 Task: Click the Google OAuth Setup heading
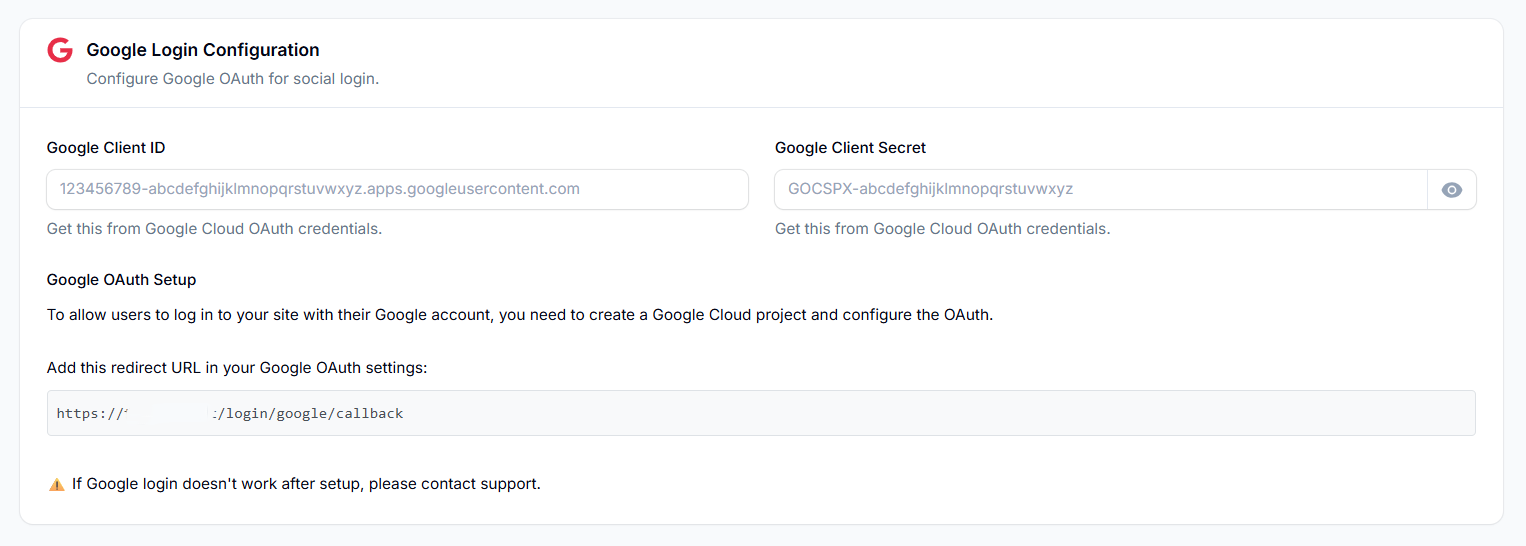(x=121, y=280)
